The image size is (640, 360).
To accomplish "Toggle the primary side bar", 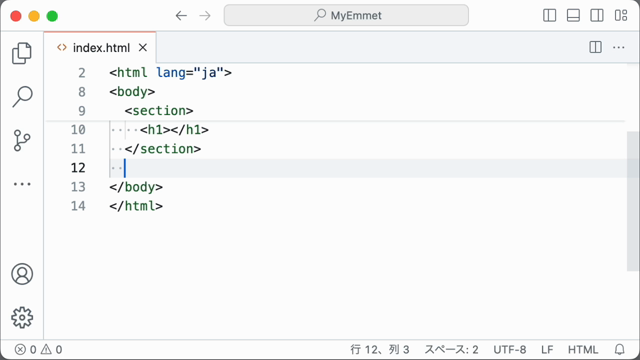I will click(549, 16).
